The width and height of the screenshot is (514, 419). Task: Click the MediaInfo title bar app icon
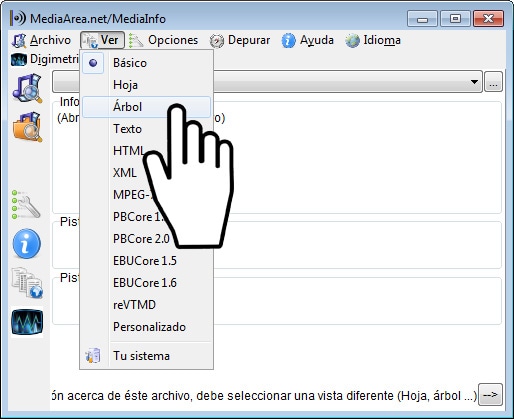tap(18, 18)
